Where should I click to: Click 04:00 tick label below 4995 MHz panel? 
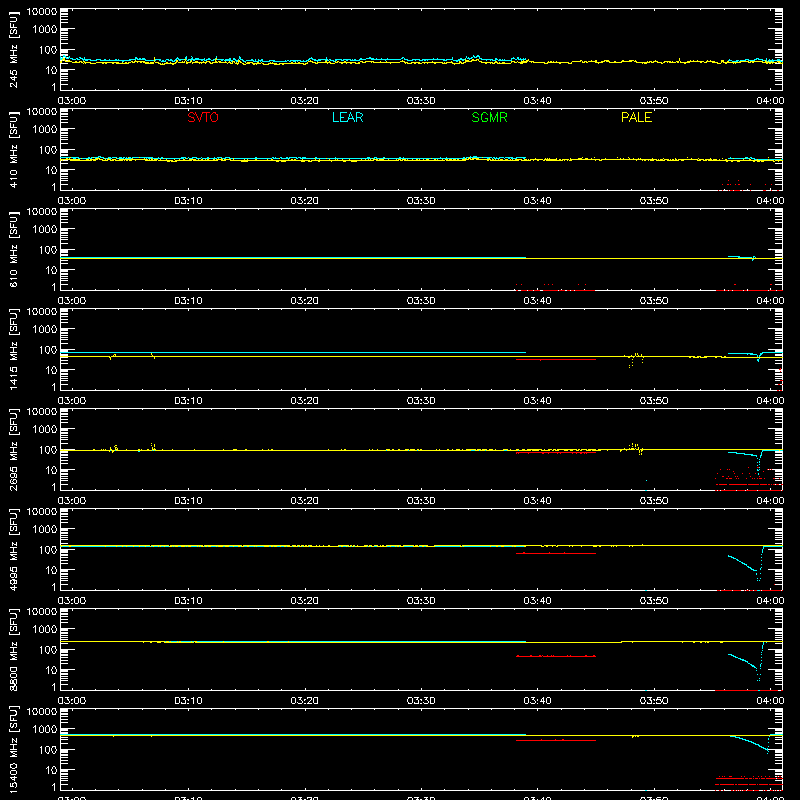[770, 601]
